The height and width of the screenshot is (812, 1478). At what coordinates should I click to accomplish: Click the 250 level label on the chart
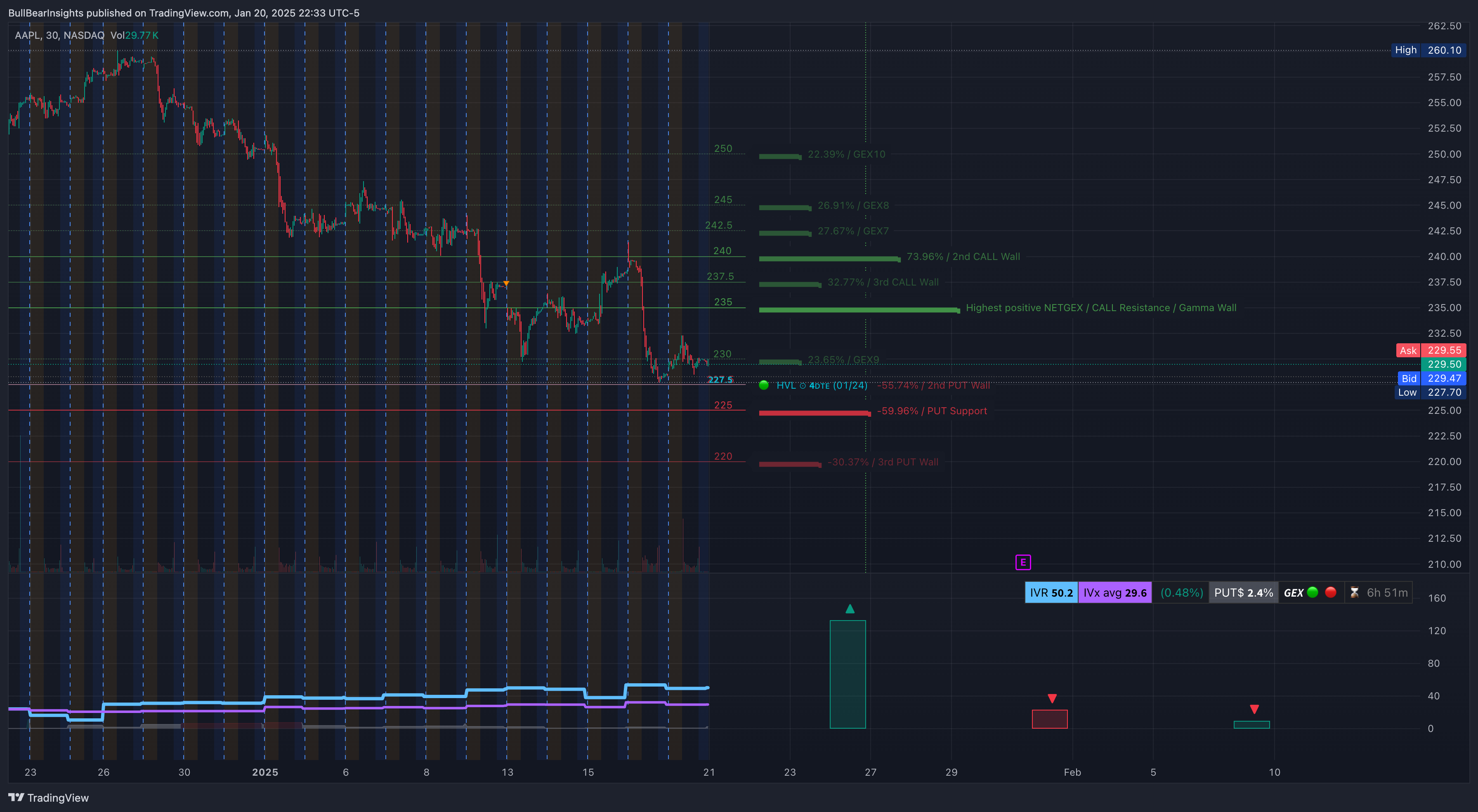722,149
